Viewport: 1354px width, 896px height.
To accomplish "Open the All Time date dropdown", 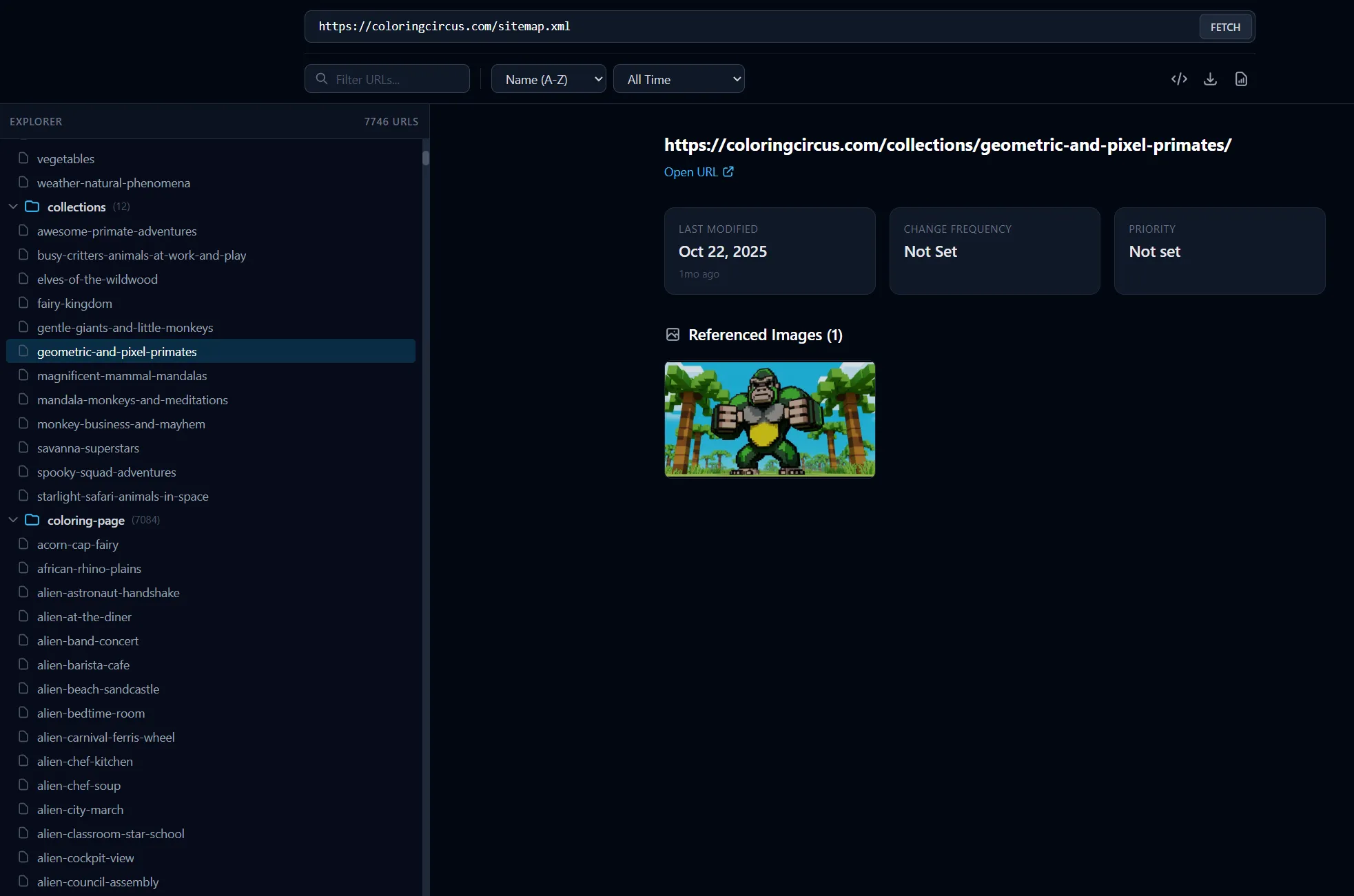I will point(679,79).
